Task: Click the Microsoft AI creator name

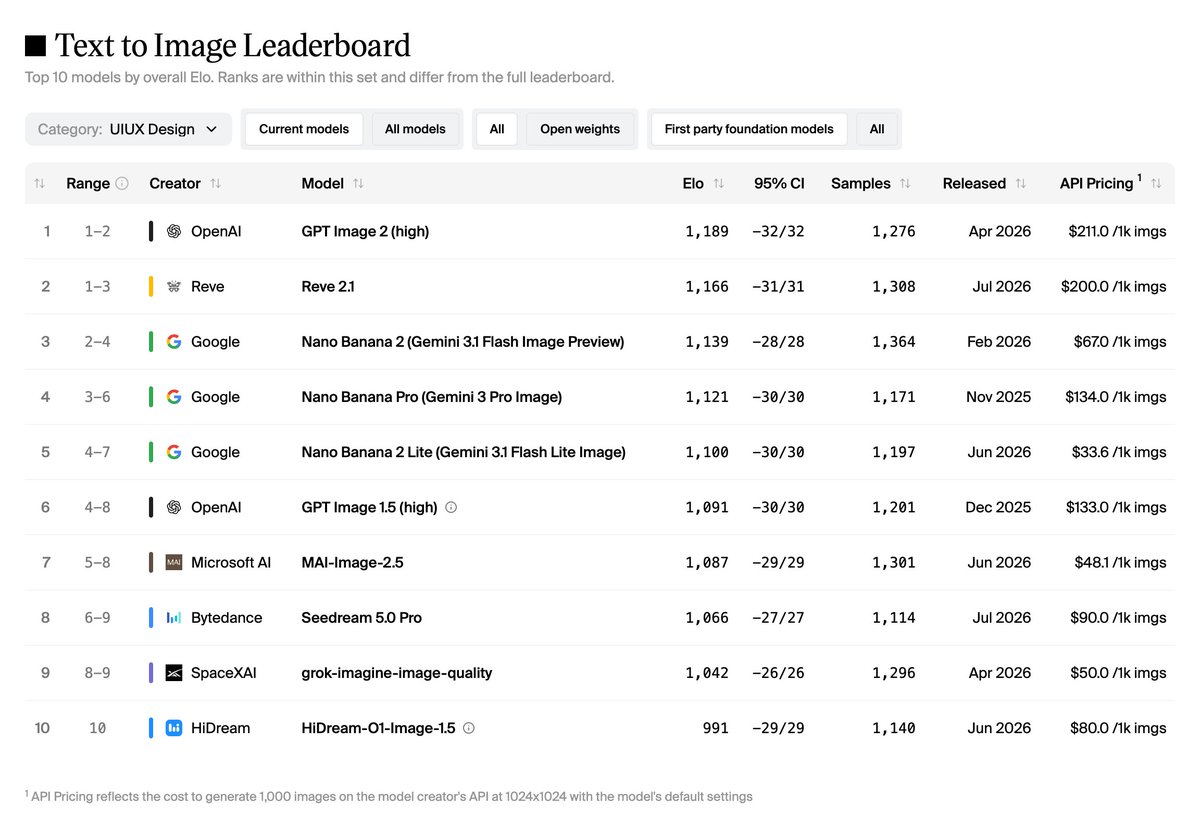Action: tap(231, 562)
